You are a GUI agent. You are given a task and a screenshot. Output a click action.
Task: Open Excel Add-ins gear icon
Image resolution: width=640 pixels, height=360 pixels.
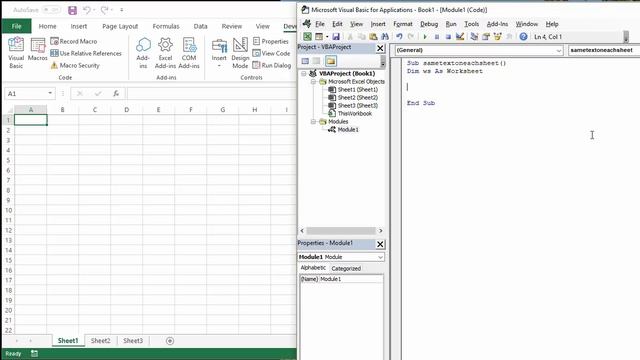tap(165, 53)
